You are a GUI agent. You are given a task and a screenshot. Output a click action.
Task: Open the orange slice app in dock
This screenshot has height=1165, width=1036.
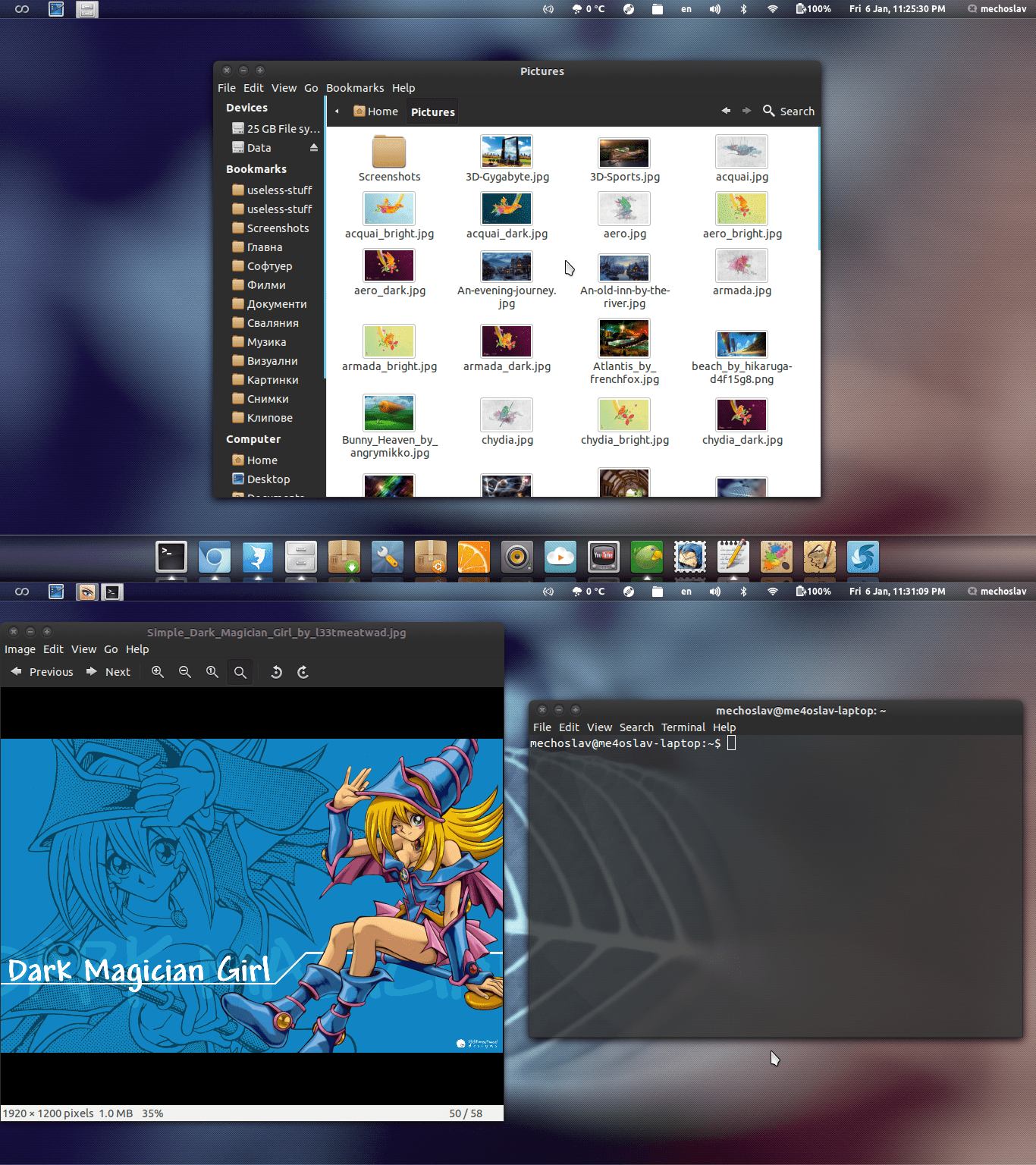[474, 557]
